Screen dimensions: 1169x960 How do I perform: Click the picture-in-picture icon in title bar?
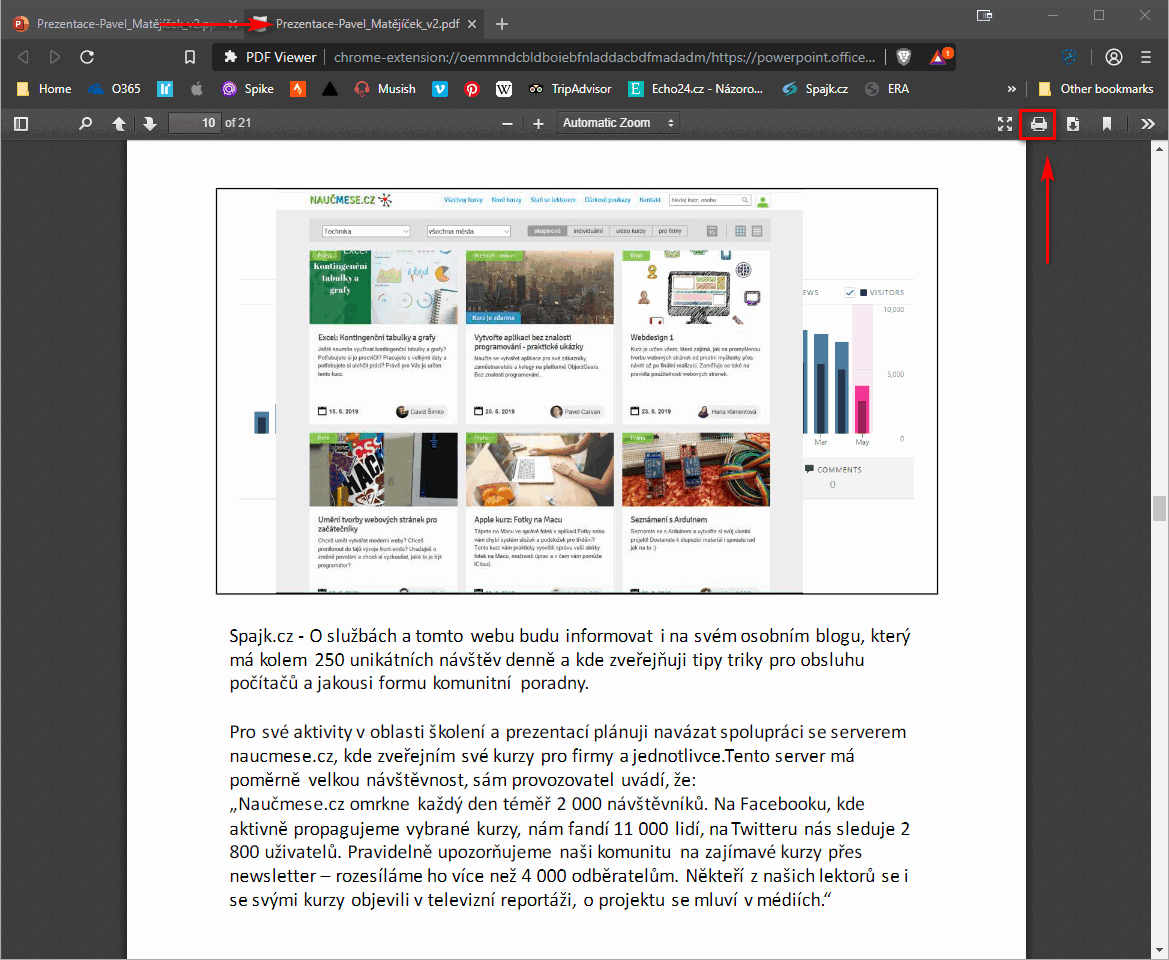(x=985, y=15)
